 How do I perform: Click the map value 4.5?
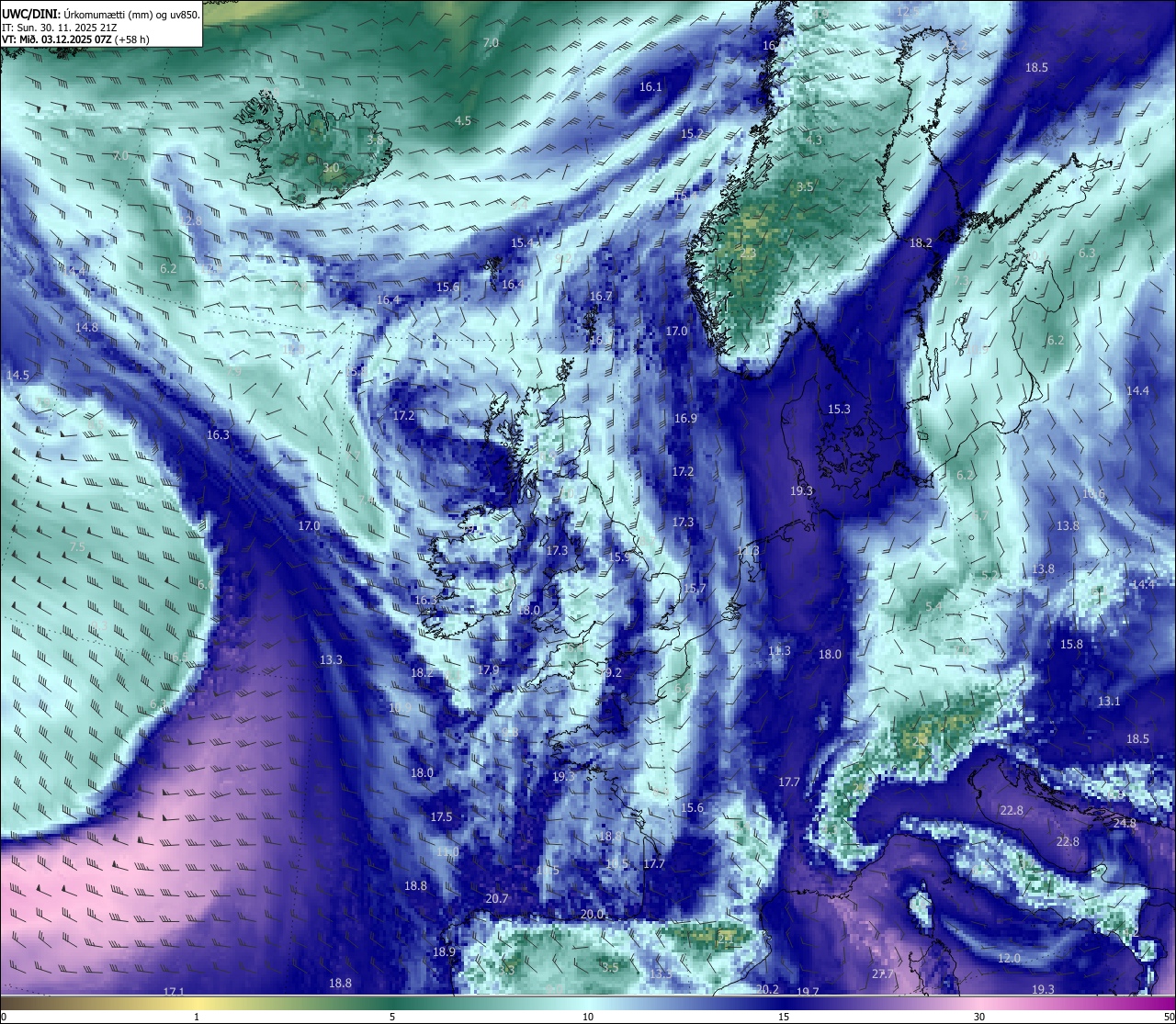463,120
